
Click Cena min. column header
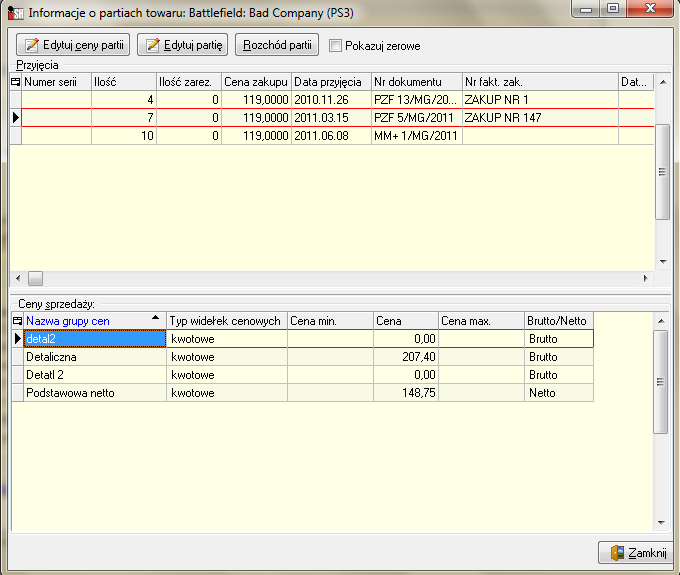330,321
